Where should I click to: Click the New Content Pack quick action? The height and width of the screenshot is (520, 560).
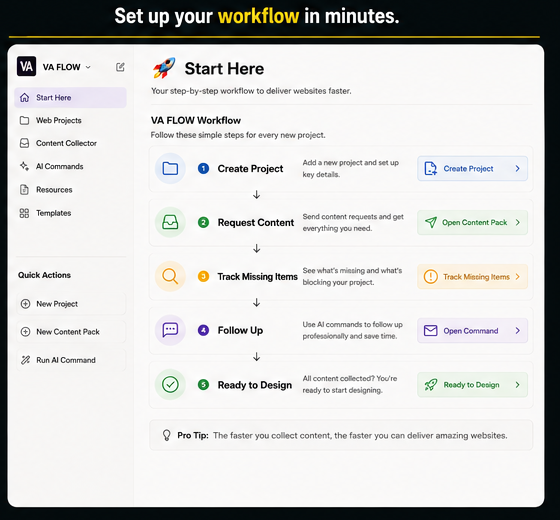coord(71,332)
